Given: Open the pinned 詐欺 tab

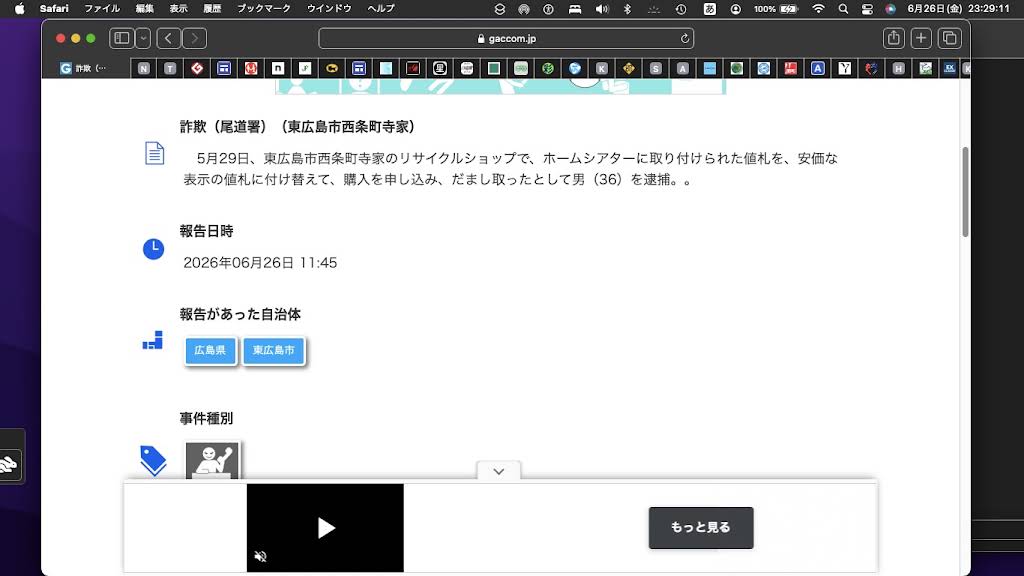Looking at the screenshot, I should [84, 68].
